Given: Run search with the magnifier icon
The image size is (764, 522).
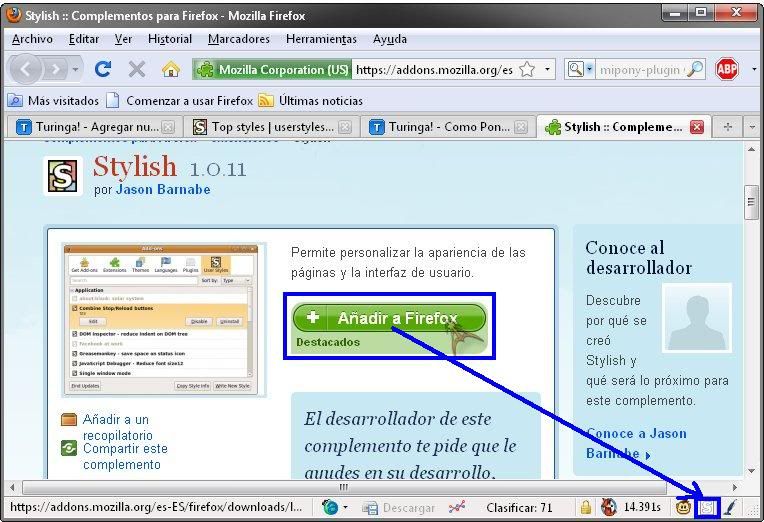Looking at the screenshot, I should click(695, 69).
